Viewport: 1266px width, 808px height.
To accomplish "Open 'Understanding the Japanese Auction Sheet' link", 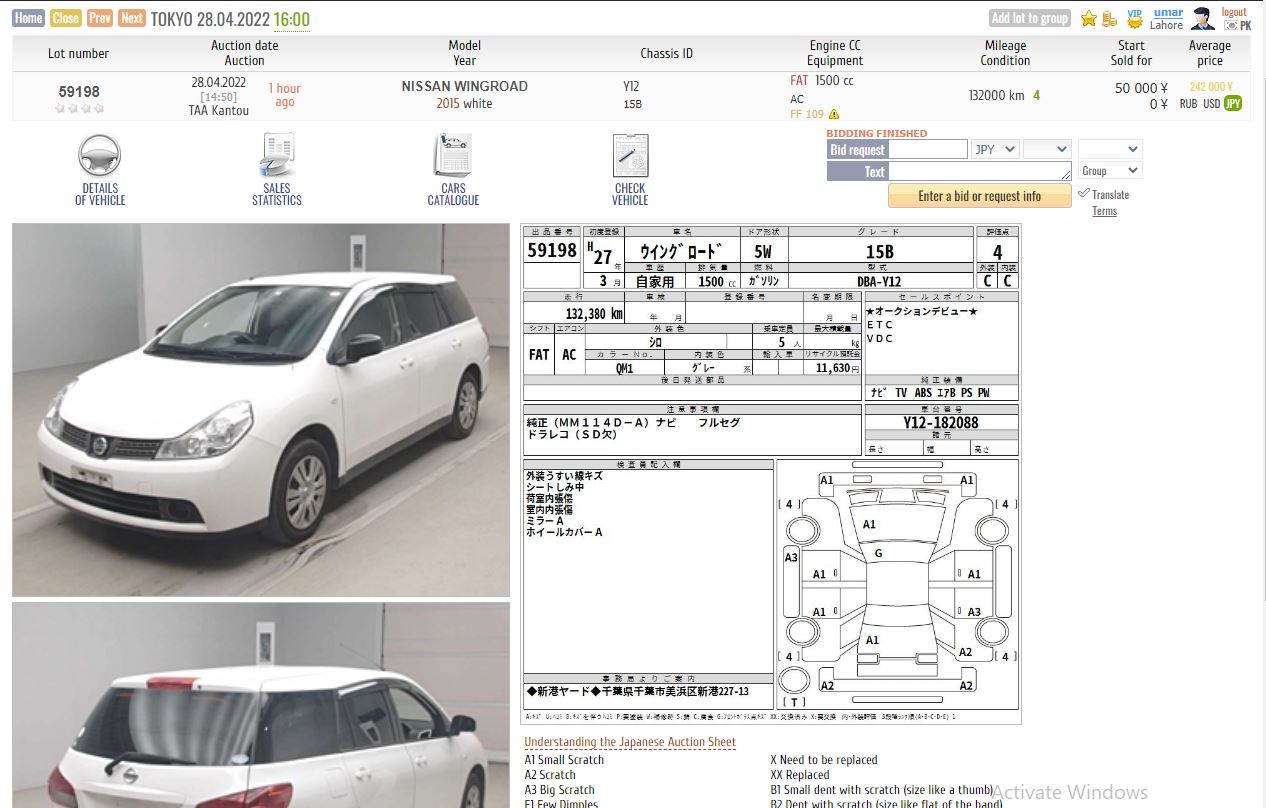I will point(630,742).
